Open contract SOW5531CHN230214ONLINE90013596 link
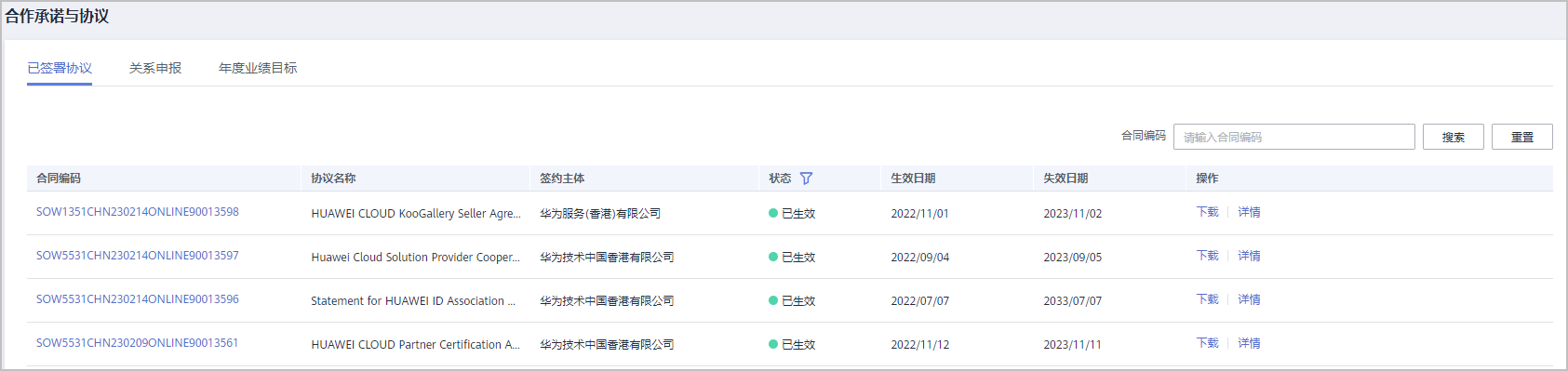This screenshot has height=371, width=1568. pos(137,299)
